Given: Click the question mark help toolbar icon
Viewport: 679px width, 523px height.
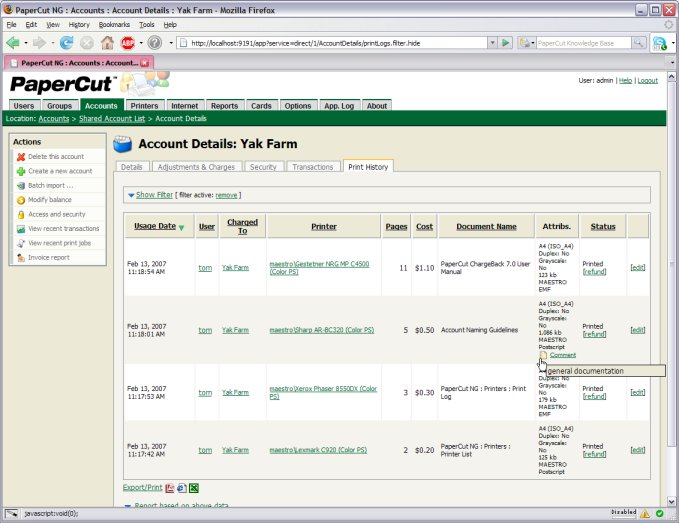Looking at the screenshot, I should [x=155, y=43].
